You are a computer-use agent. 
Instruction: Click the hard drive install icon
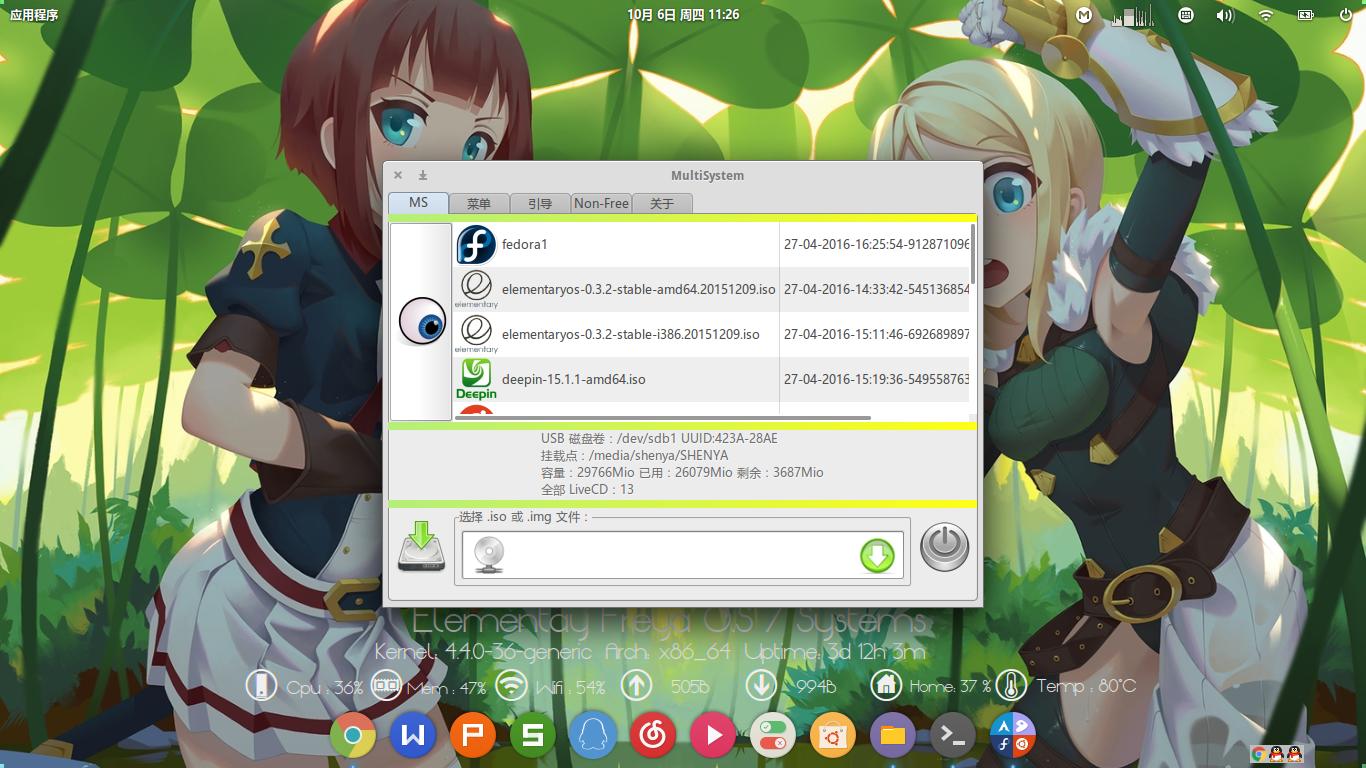pyautogui.click(x=421, y=547)
